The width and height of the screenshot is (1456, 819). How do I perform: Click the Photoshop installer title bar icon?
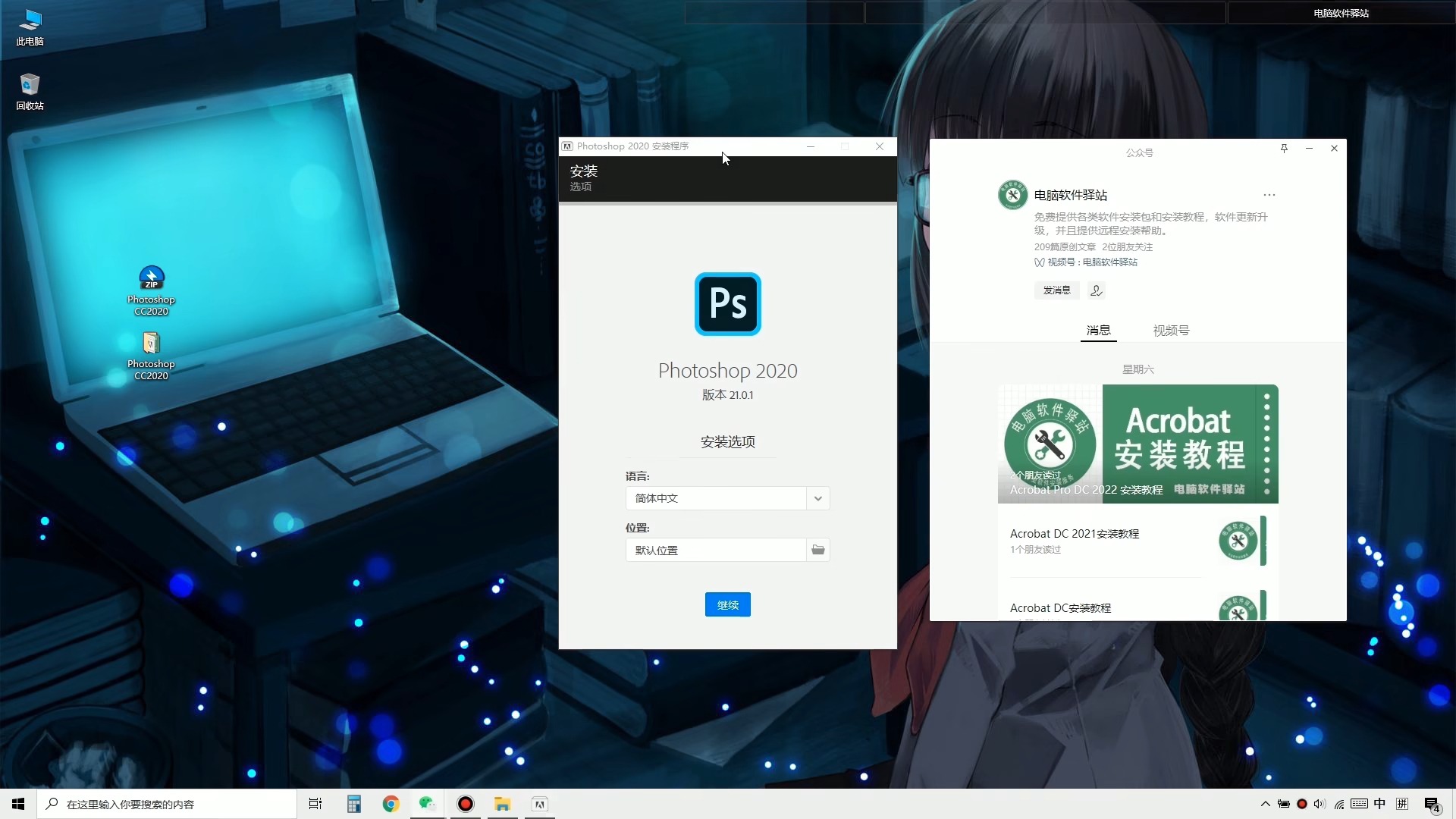[x=567, y=146]
